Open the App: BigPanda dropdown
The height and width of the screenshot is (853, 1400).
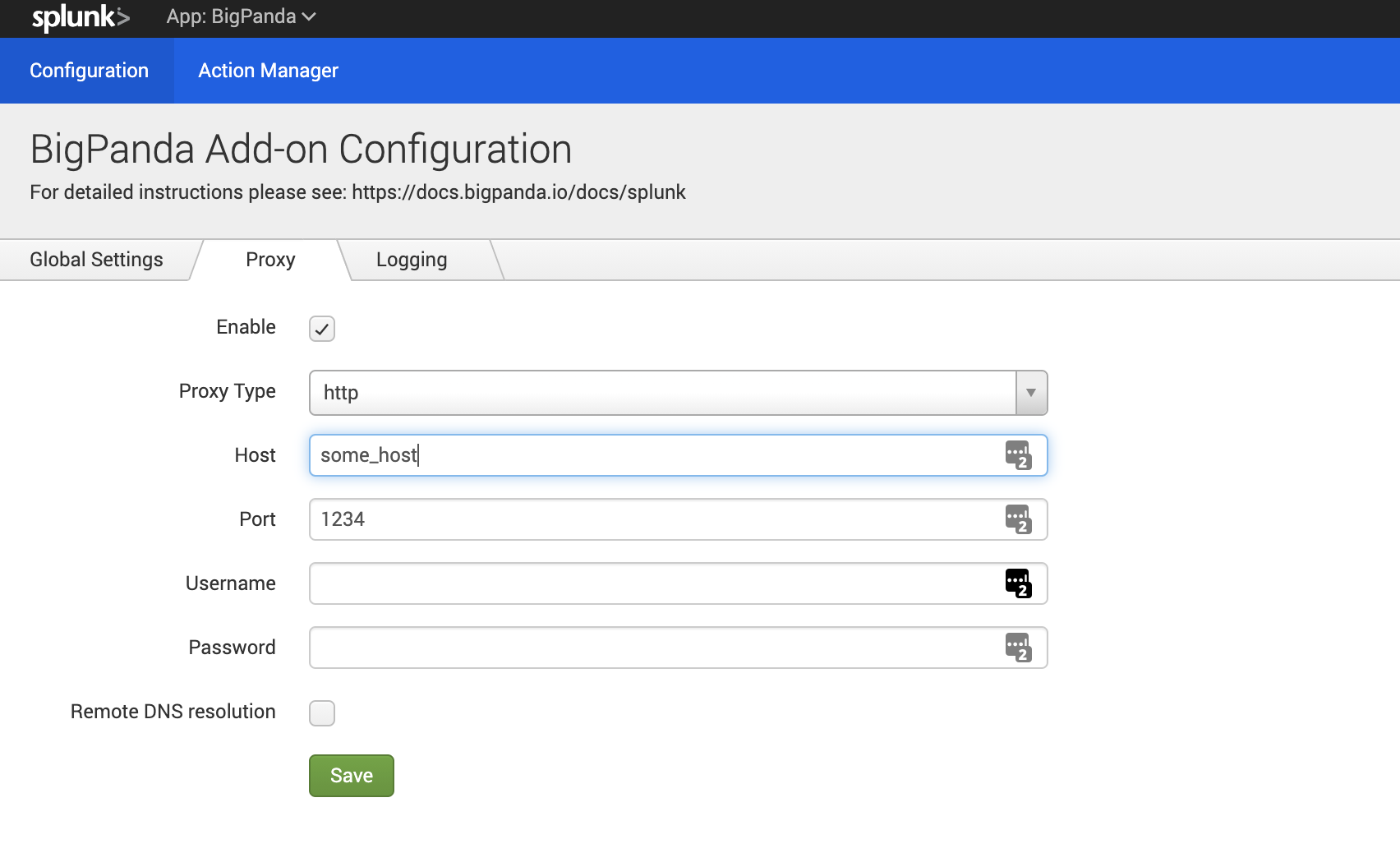tap(241, 16)
